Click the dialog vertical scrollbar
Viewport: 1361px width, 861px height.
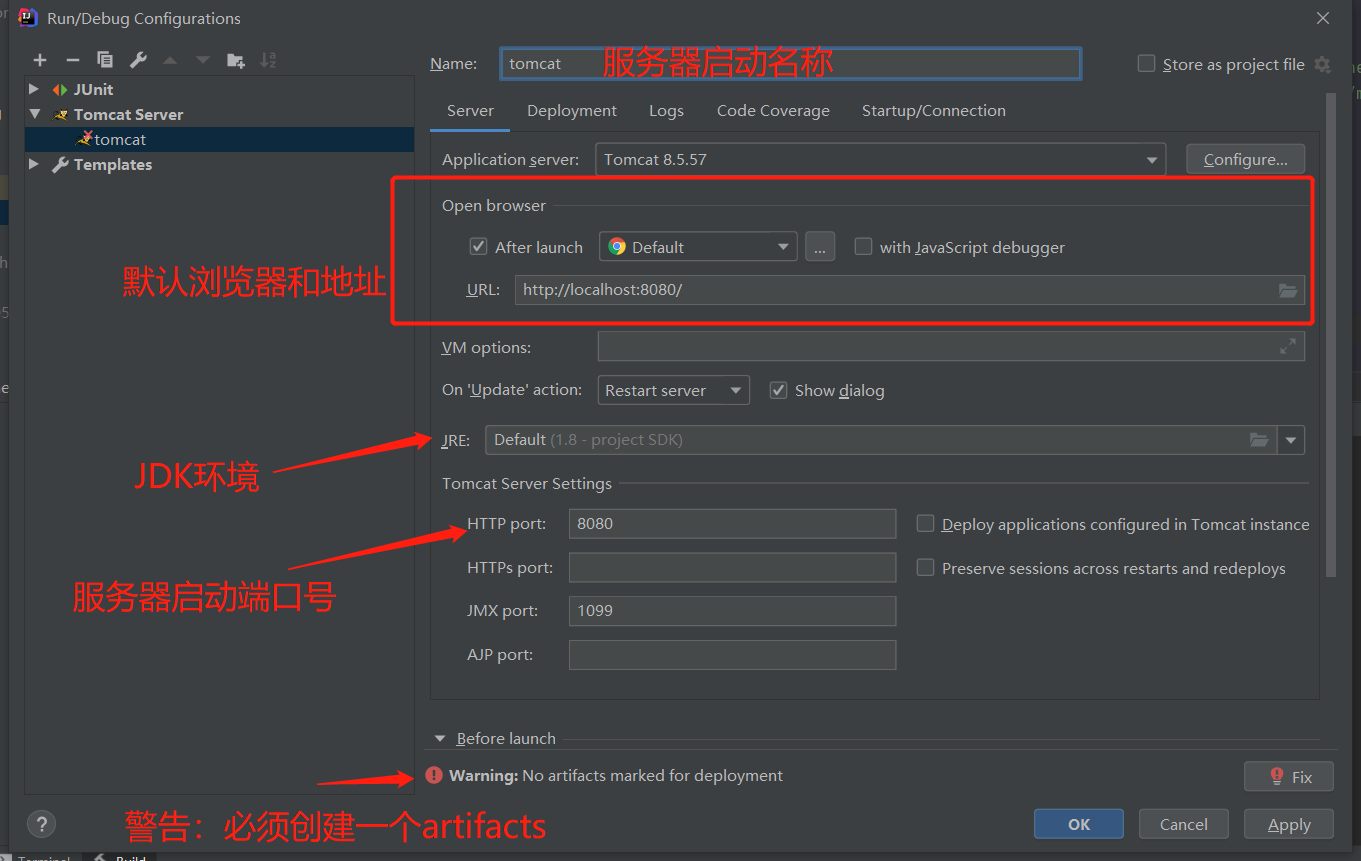1330,335
